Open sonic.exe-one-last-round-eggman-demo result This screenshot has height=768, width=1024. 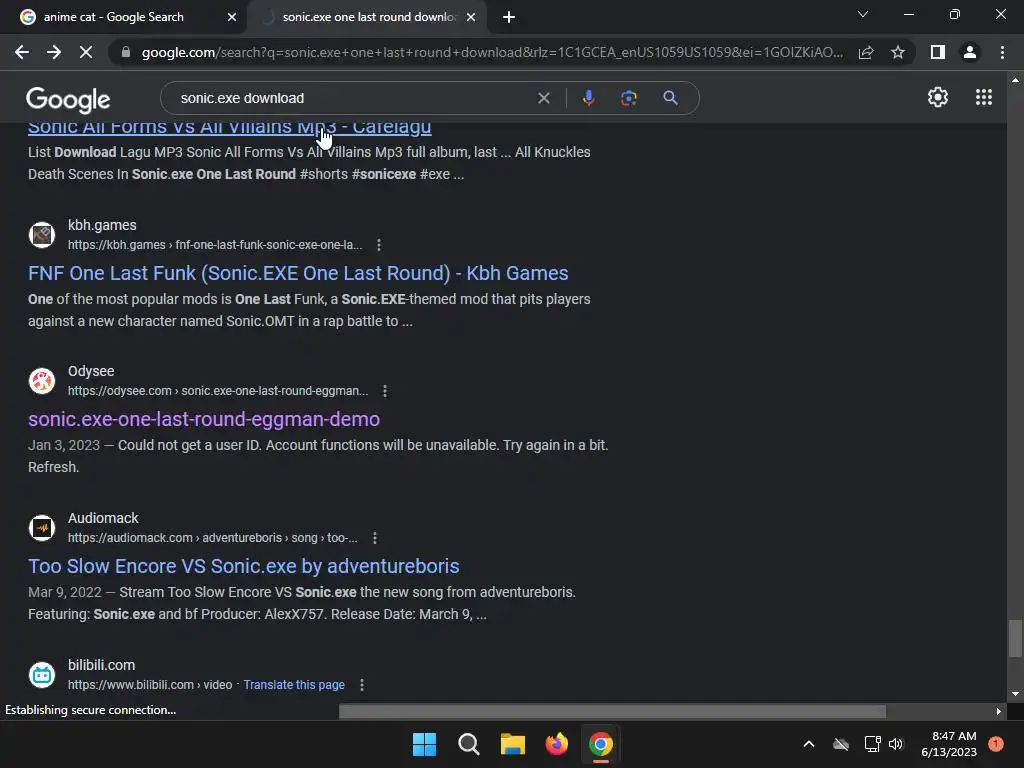(x=204, y=419)
